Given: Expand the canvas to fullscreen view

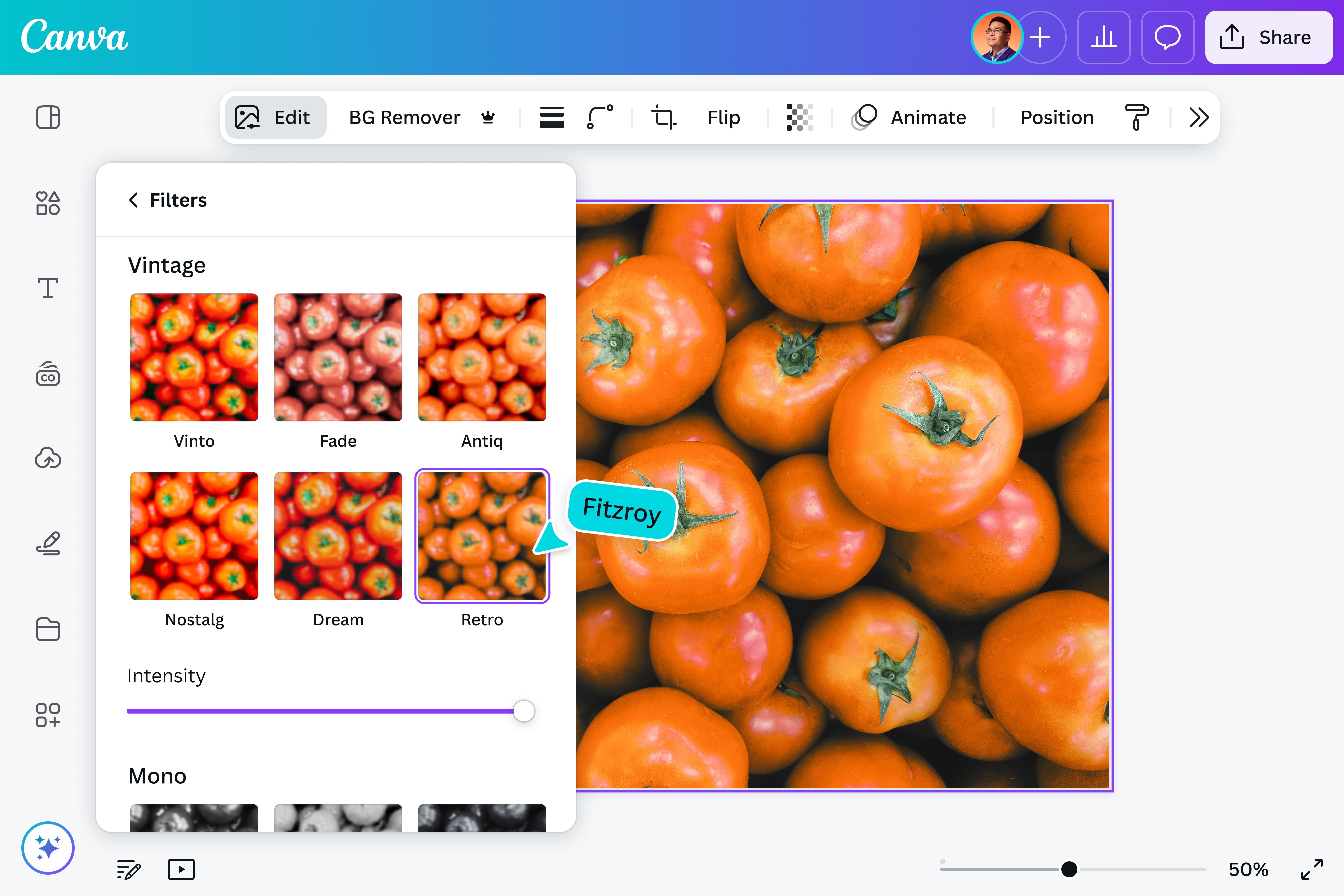Looking at the screenshot, I should [1313, 869].
